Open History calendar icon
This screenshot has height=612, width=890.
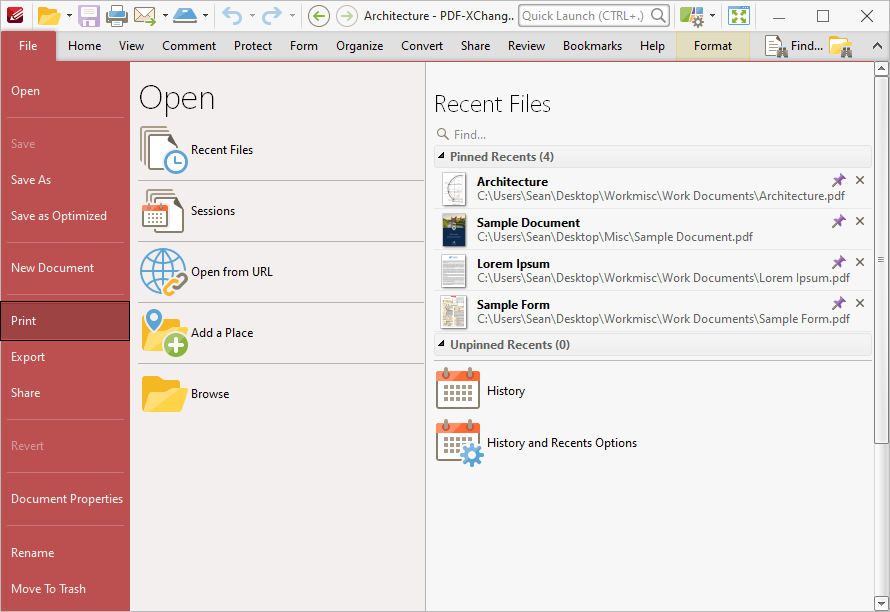(x=457, y=388)
